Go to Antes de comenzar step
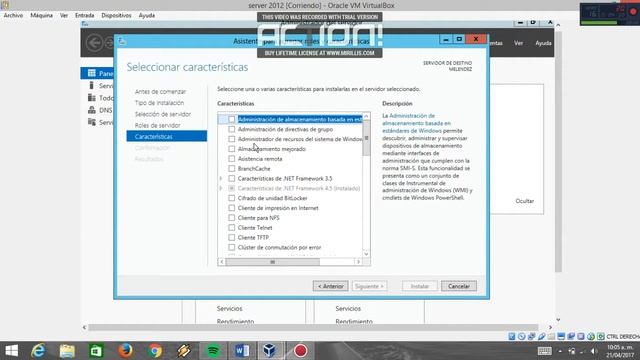The height and width of the screenshot is (360, 640). click(x=160, y=91)
